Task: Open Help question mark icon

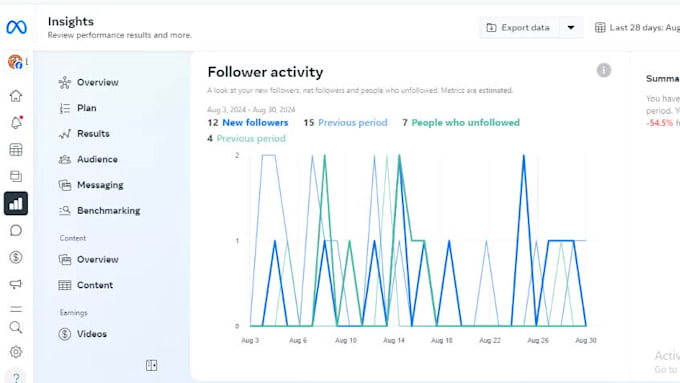Action: point(16,378)
